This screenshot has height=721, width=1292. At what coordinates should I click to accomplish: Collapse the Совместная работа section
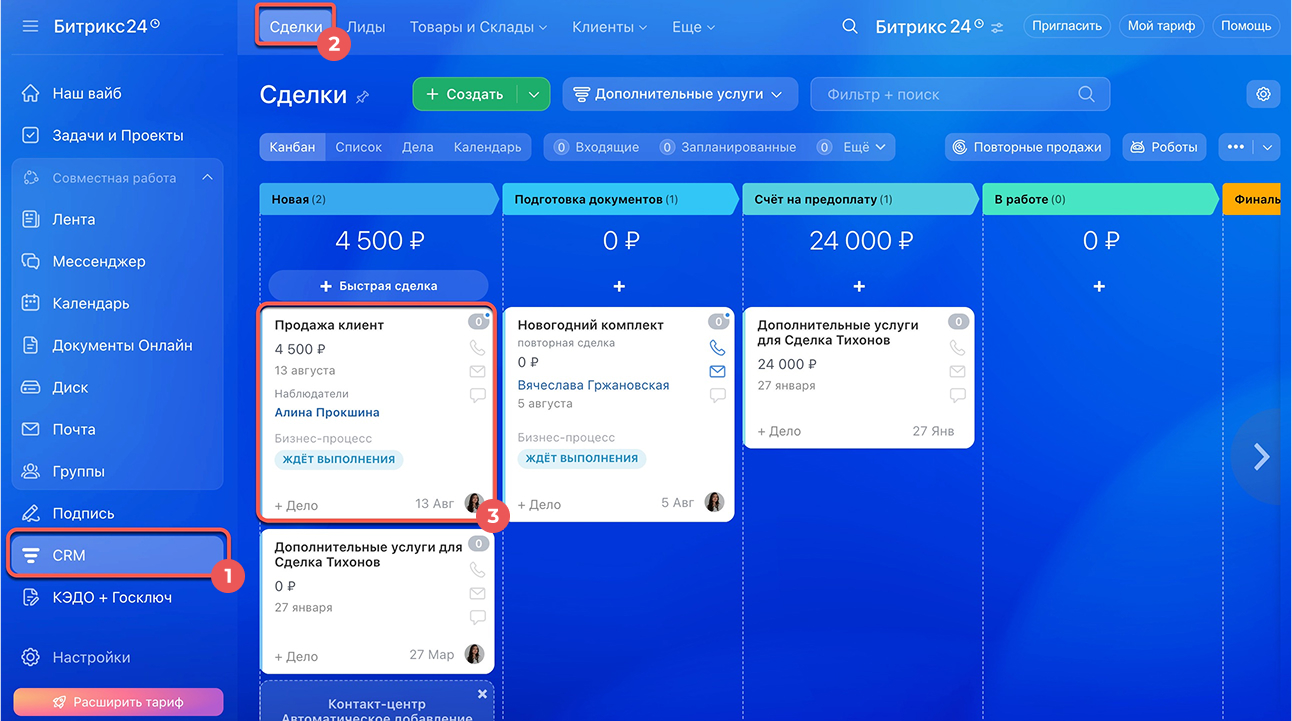(207, 178)
